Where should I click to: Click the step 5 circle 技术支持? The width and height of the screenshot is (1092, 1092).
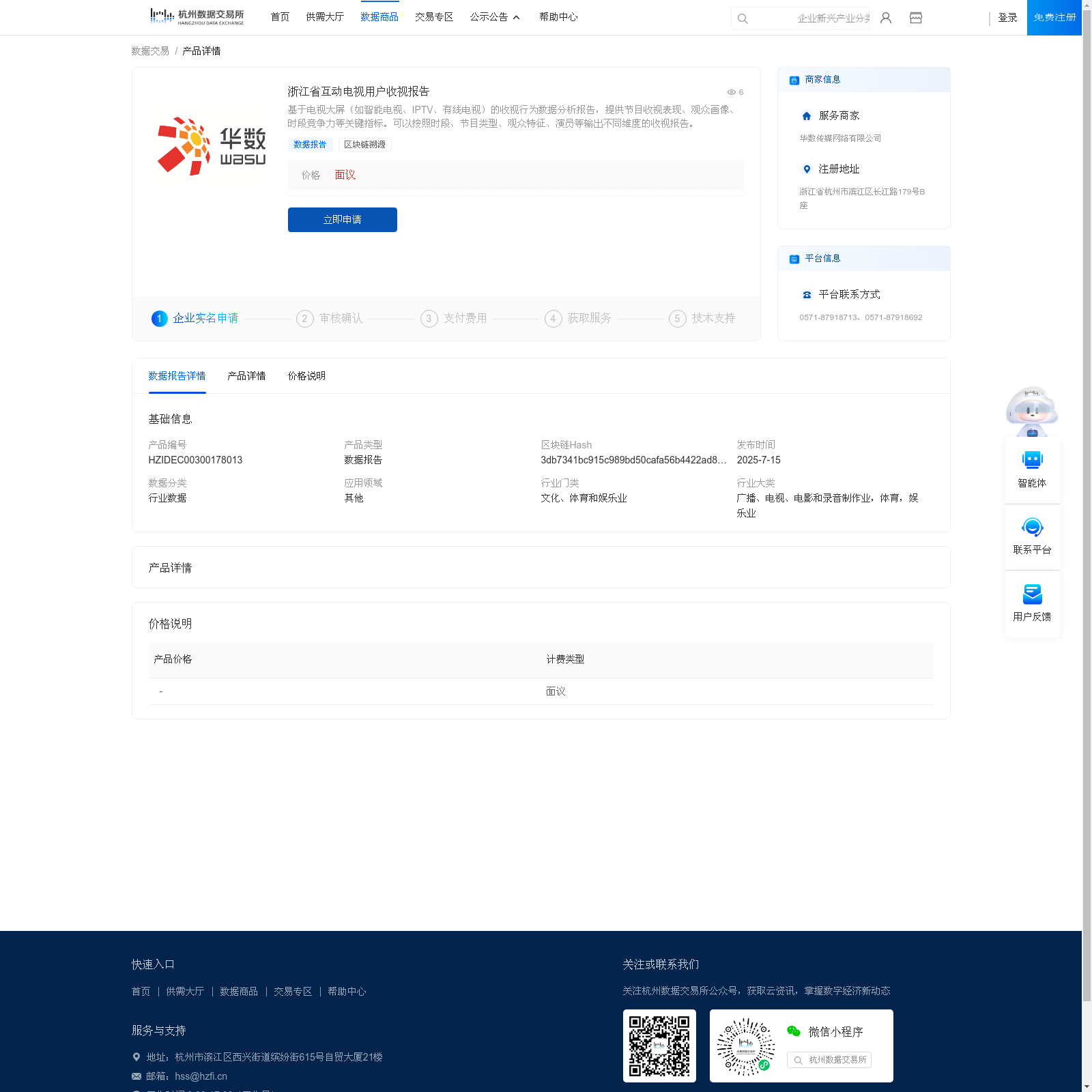[677, 319]
